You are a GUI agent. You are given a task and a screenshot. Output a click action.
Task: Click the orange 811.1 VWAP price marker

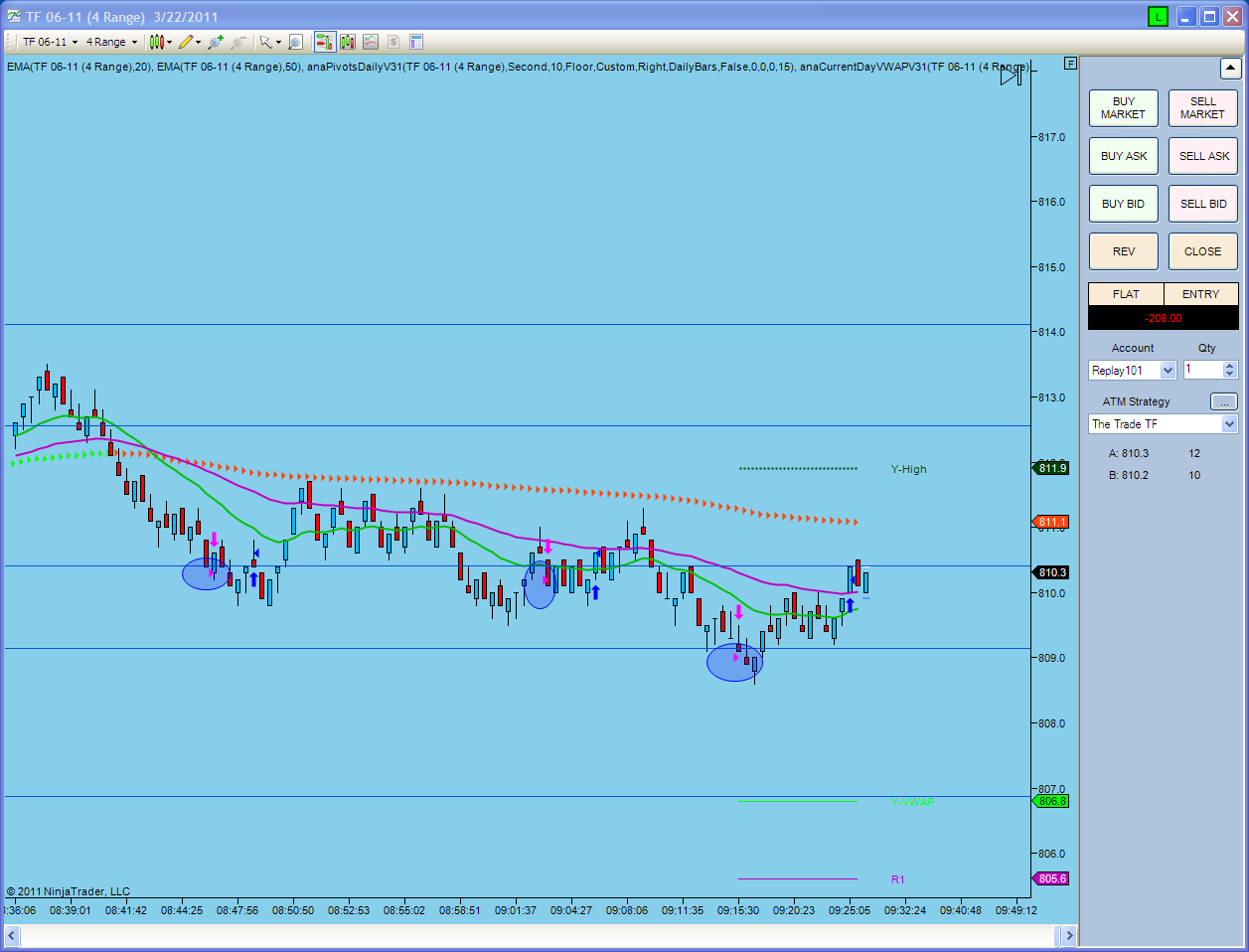1051,522
